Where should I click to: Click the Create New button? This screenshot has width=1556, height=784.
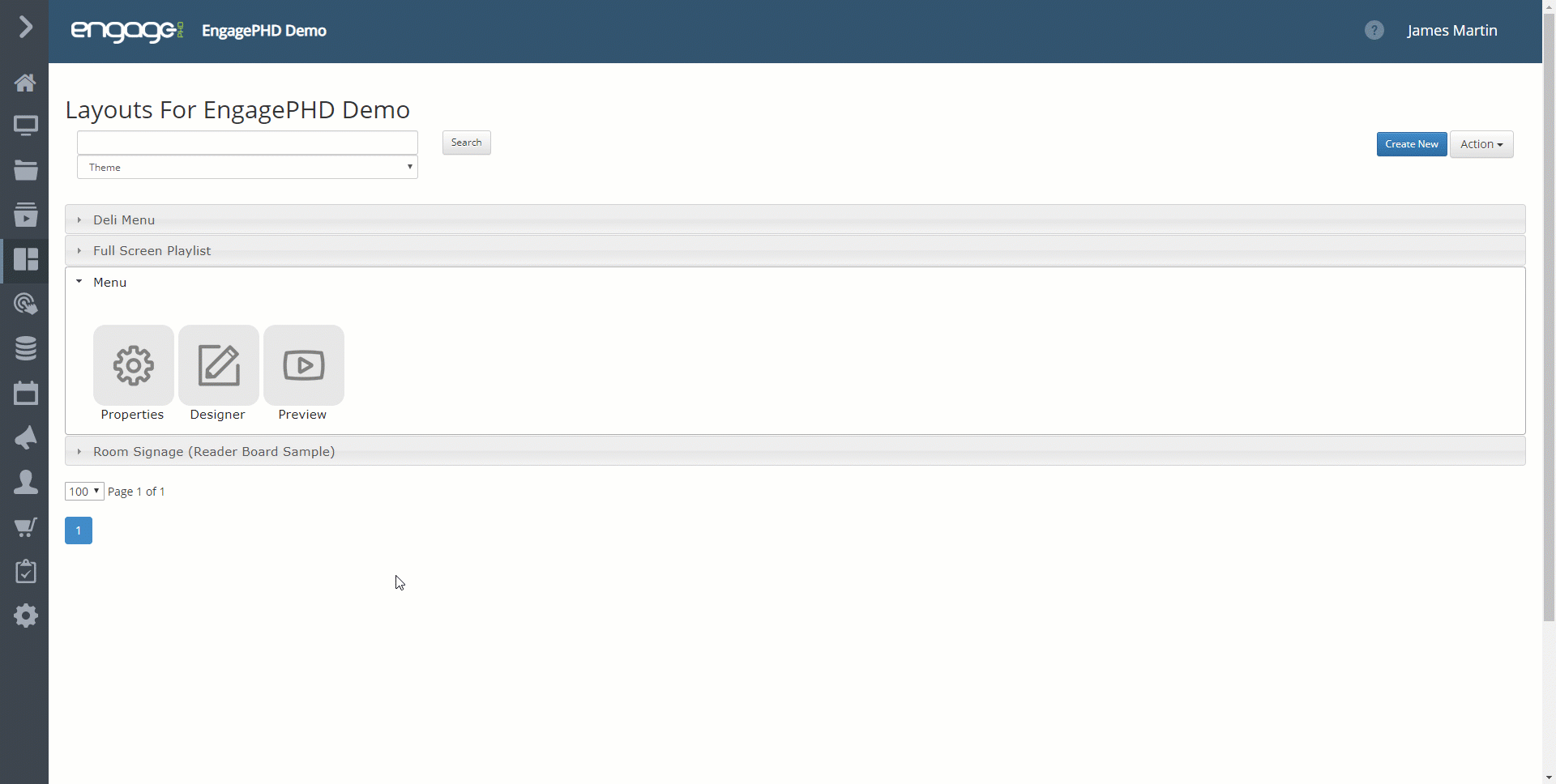point(1411,144)
